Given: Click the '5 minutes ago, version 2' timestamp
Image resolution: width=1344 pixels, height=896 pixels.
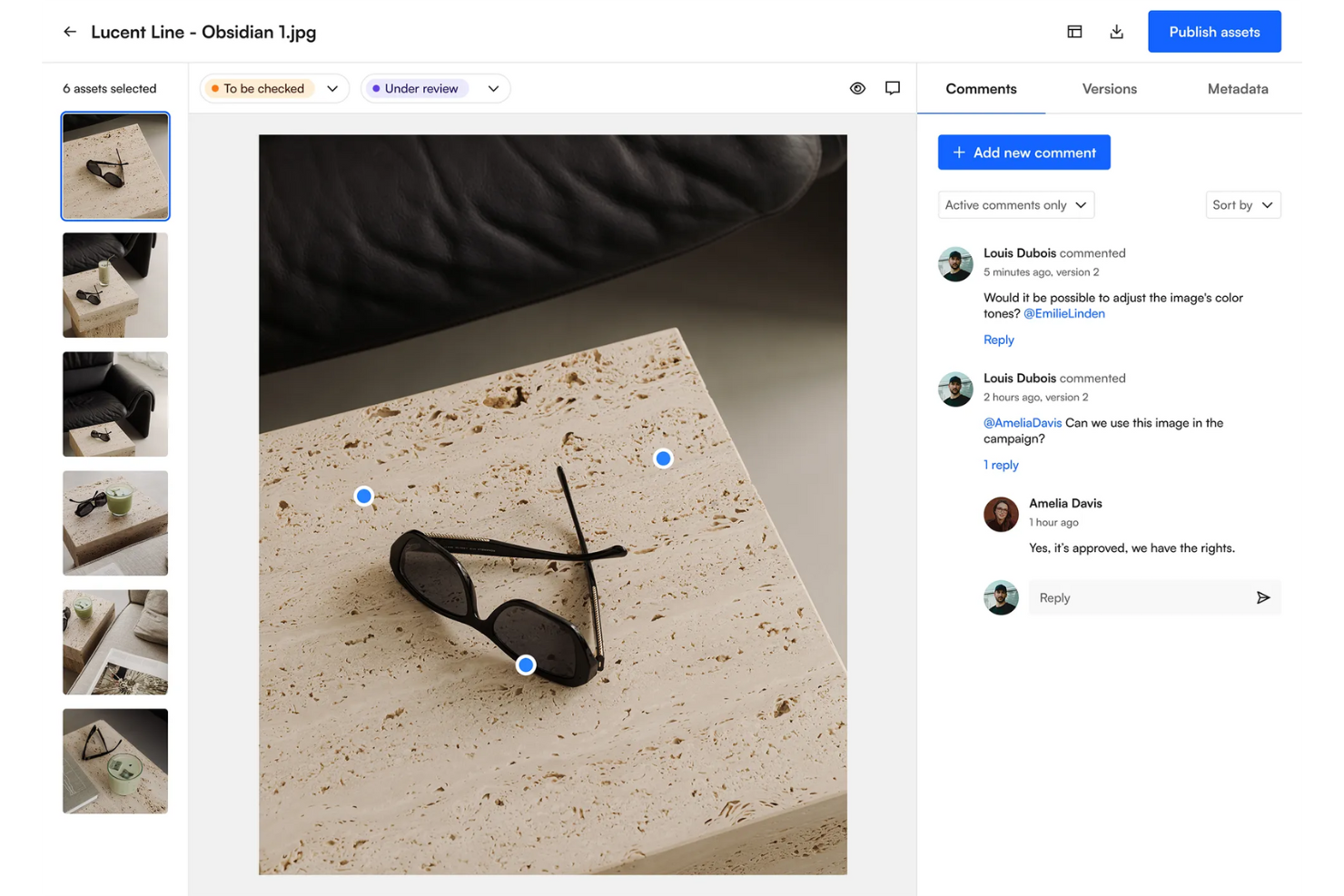Looking at the screenshot, I should pos(1042,272).
